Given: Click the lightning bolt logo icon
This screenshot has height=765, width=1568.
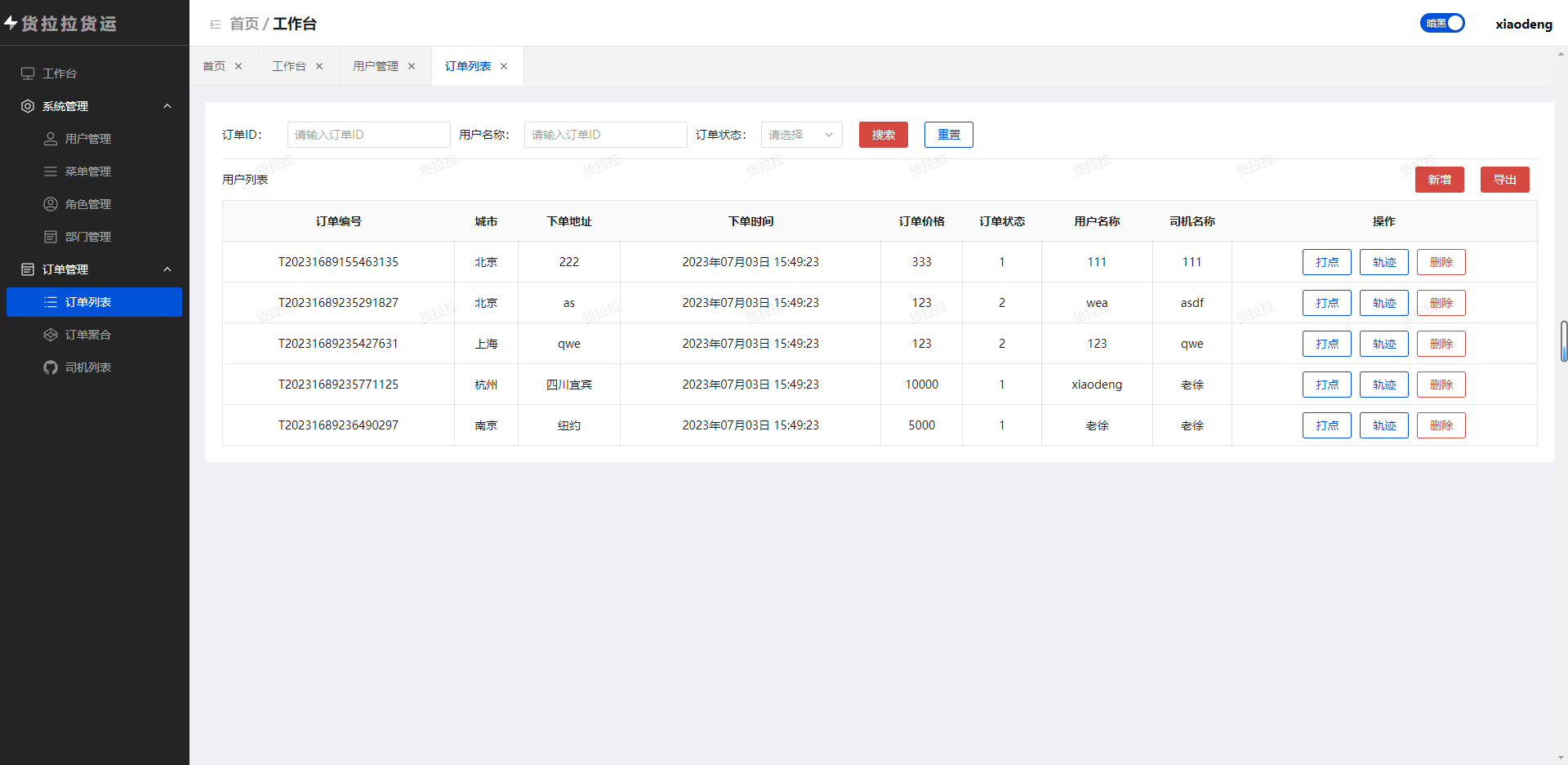Looking at the screenshot, I should [11, 23].
